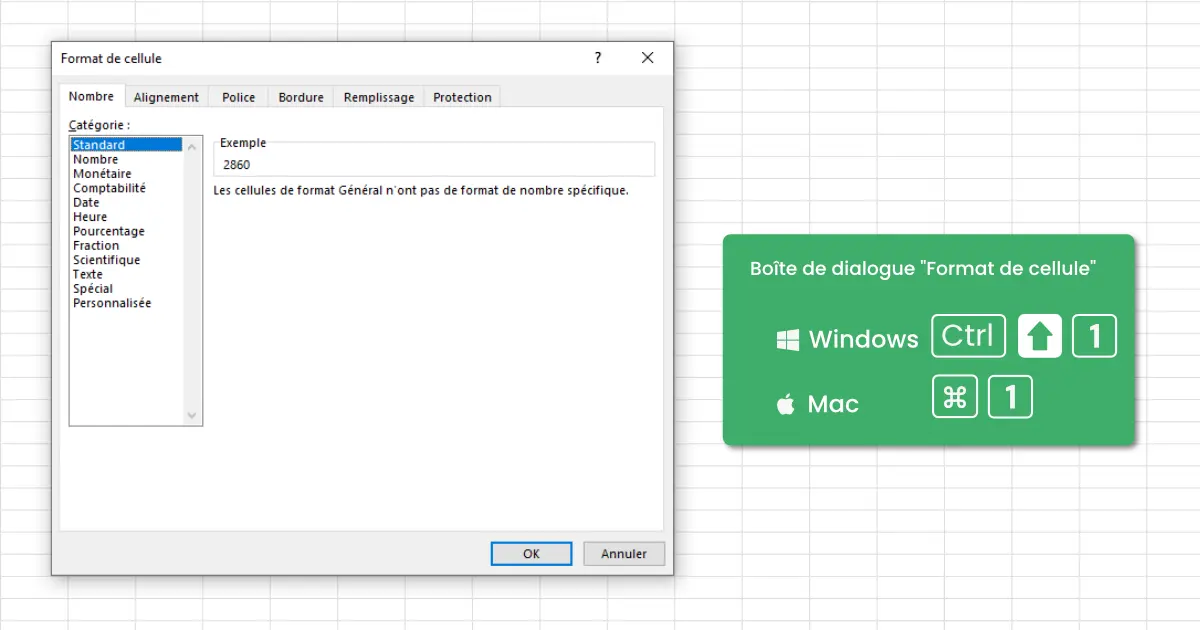The height and width of the screenshot is (630, 1200).
Task: Select Nombre in the category list
Action: point(127,159)
